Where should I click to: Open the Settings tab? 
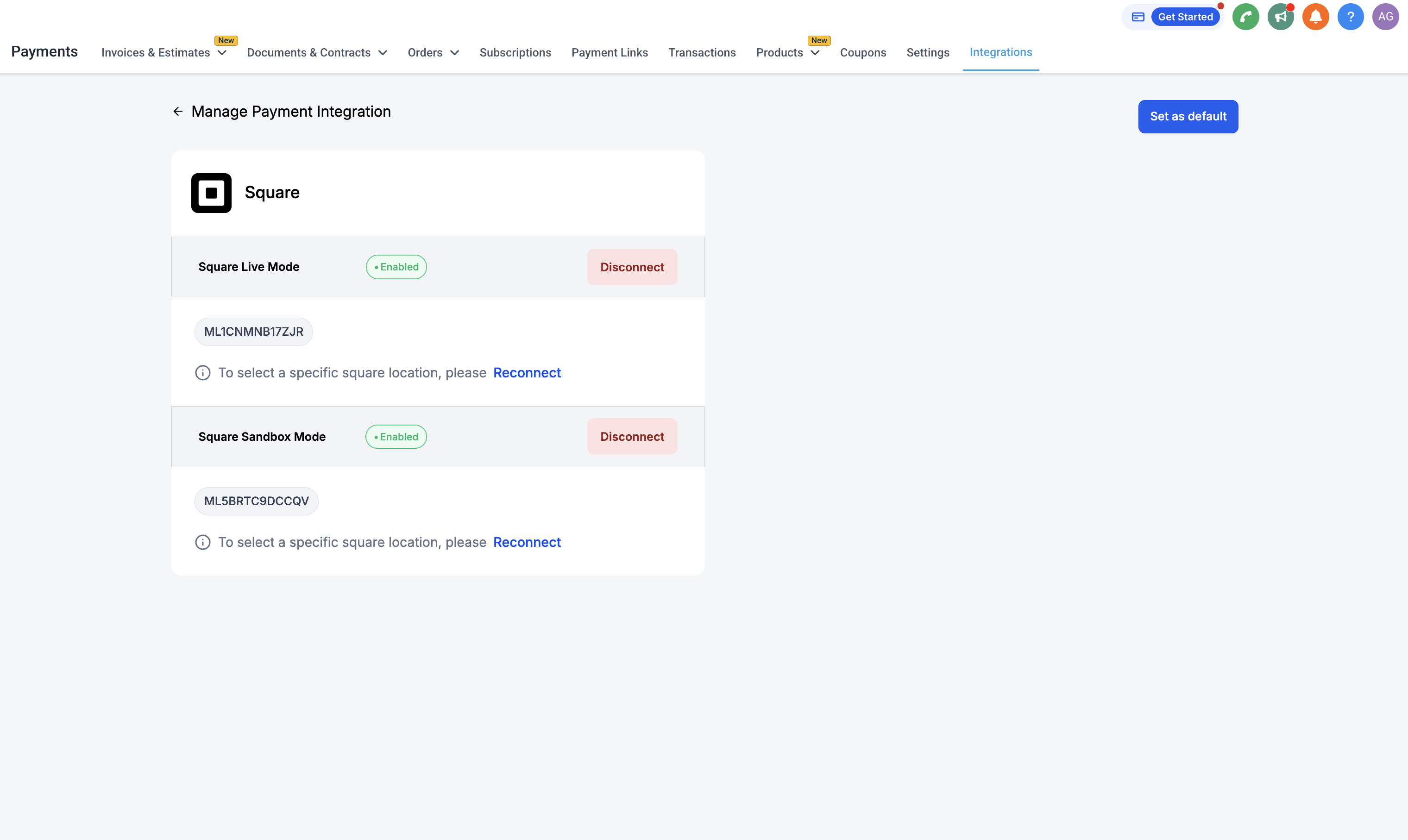pyautogui.click(x=927, y=53)
